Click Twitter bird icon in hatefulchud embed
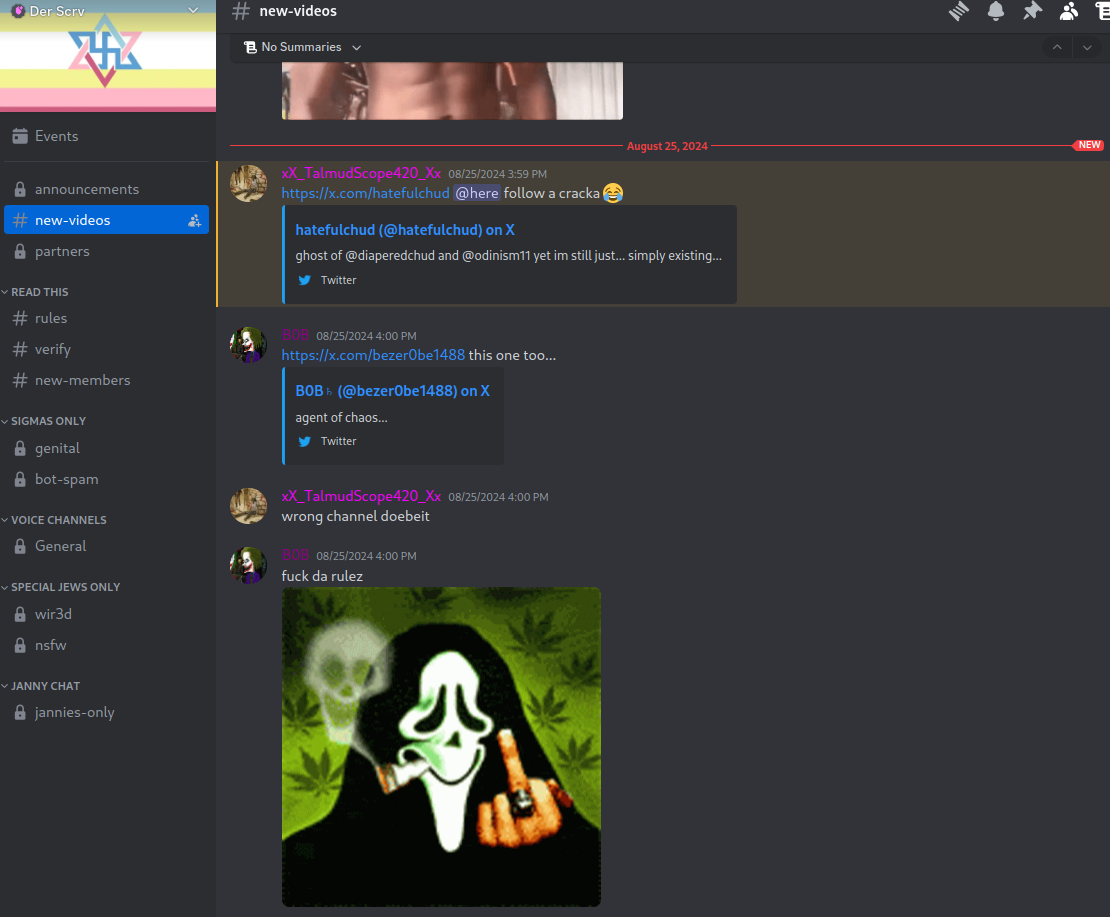This screenshot has width=1110, height=917. pos(304,280)
